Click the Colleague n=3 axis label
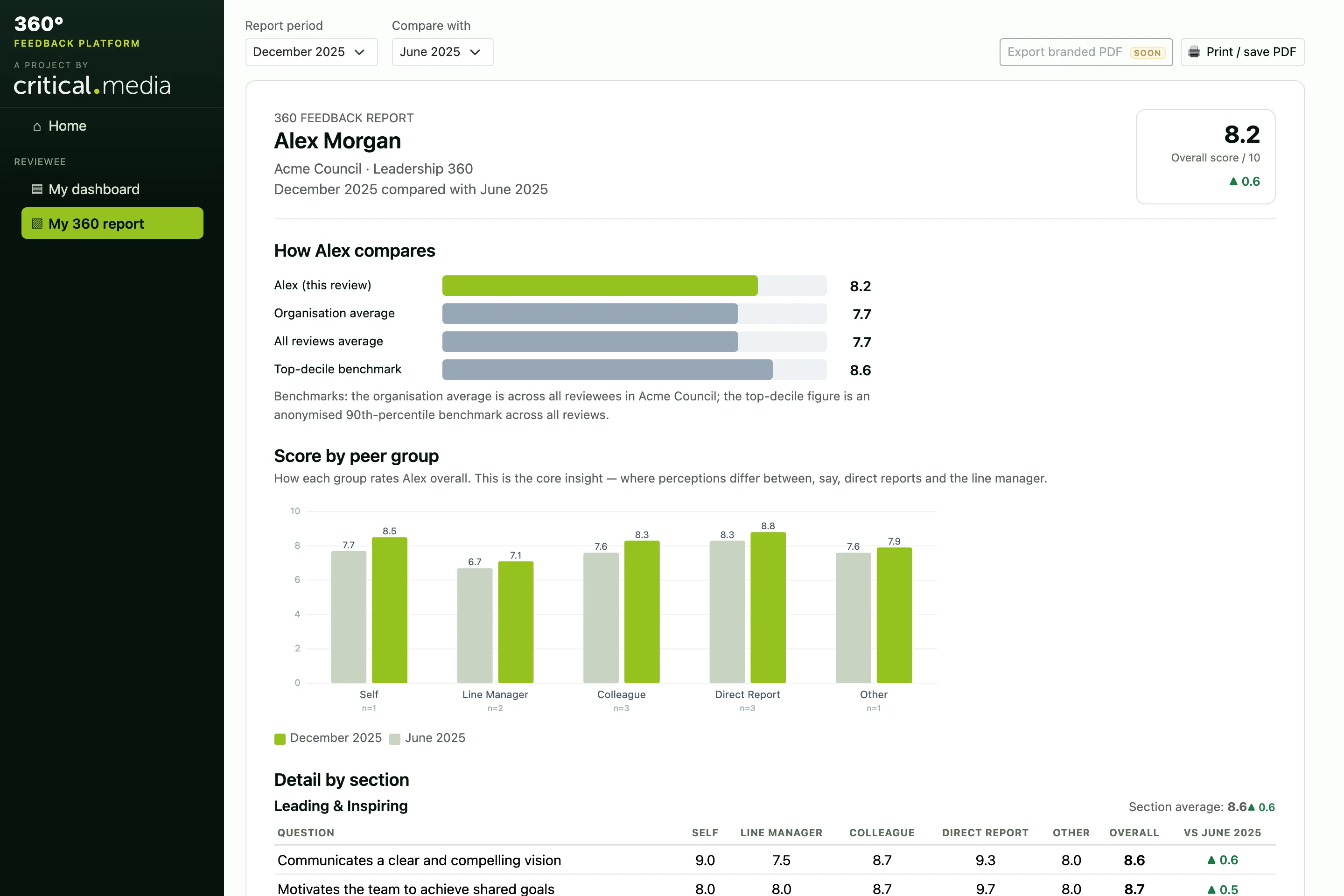Image resolution: width=1344 pixels, height=896 pixels. coord(621,708)
